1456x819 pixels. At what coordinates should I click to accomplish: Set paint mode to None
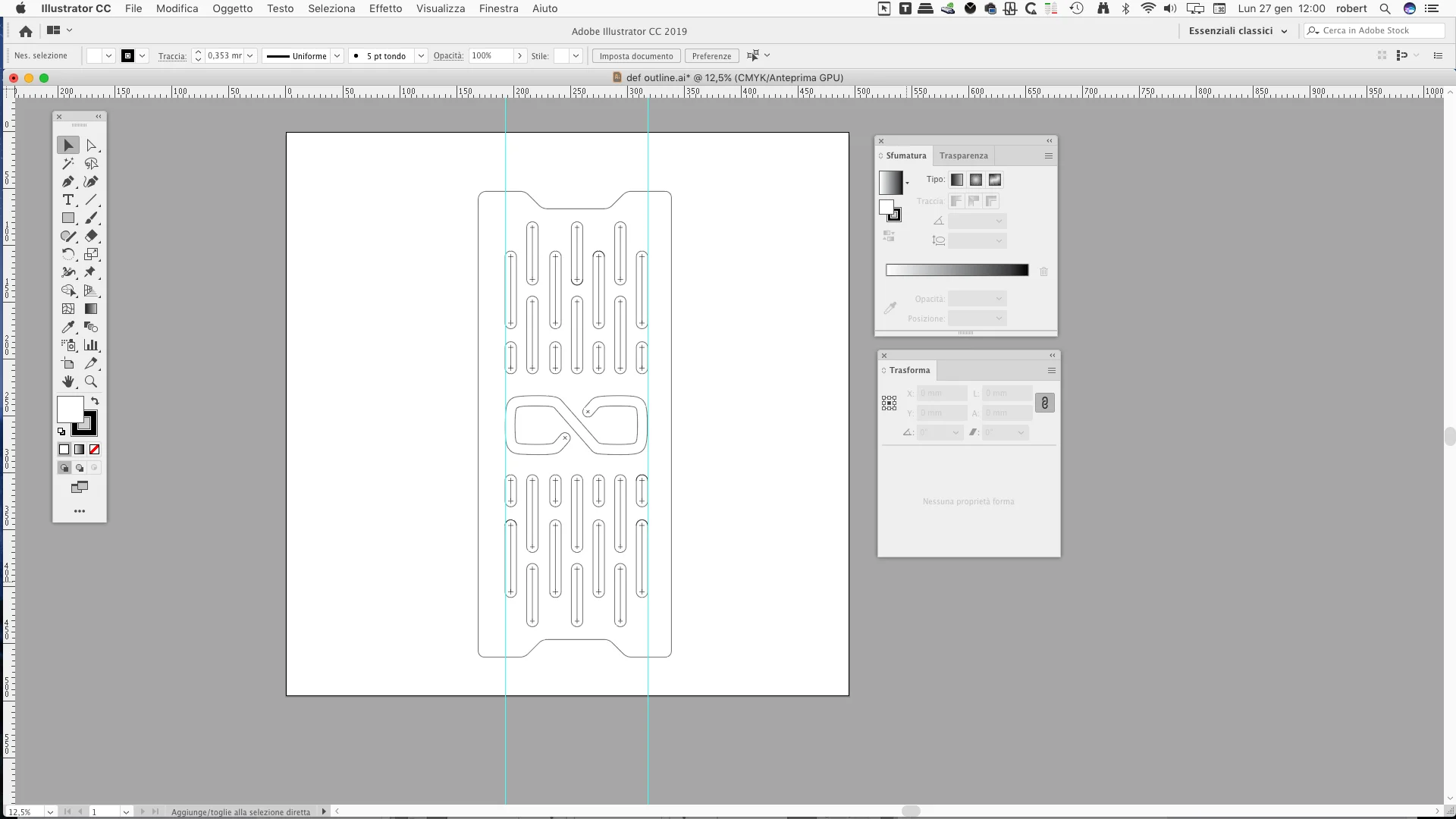pyautogui.click(x=95, y=450)
